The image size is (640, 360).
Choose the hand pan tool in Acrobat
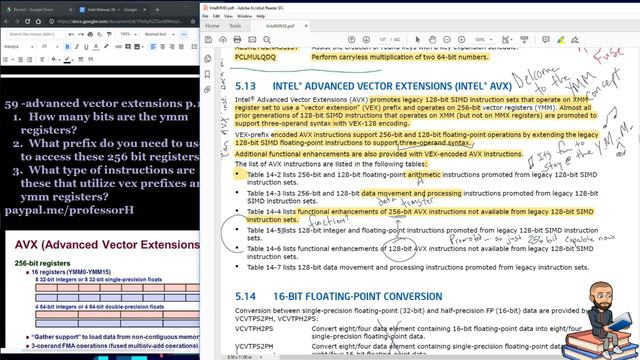coord(432,40)
